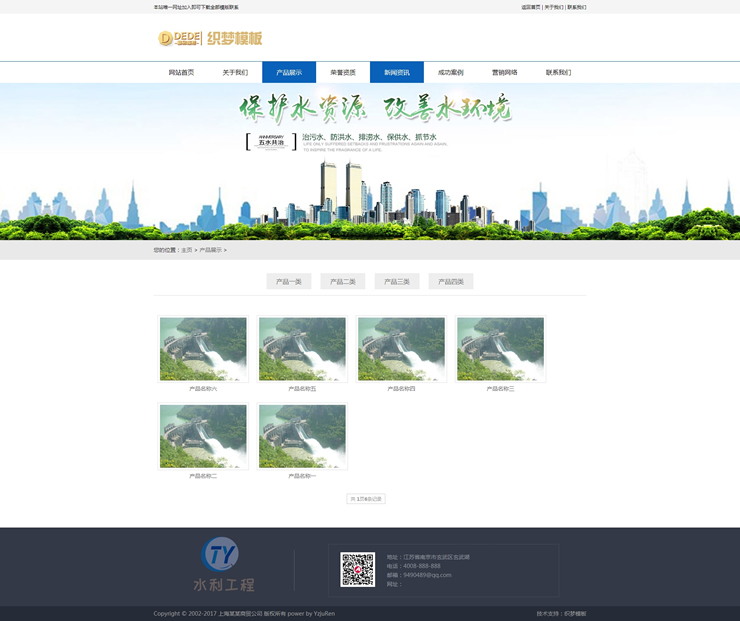Viewport: 740px width, 621px height.
Task: Navigate to 营销网络 in the menu
Action: tap(505, 73)
